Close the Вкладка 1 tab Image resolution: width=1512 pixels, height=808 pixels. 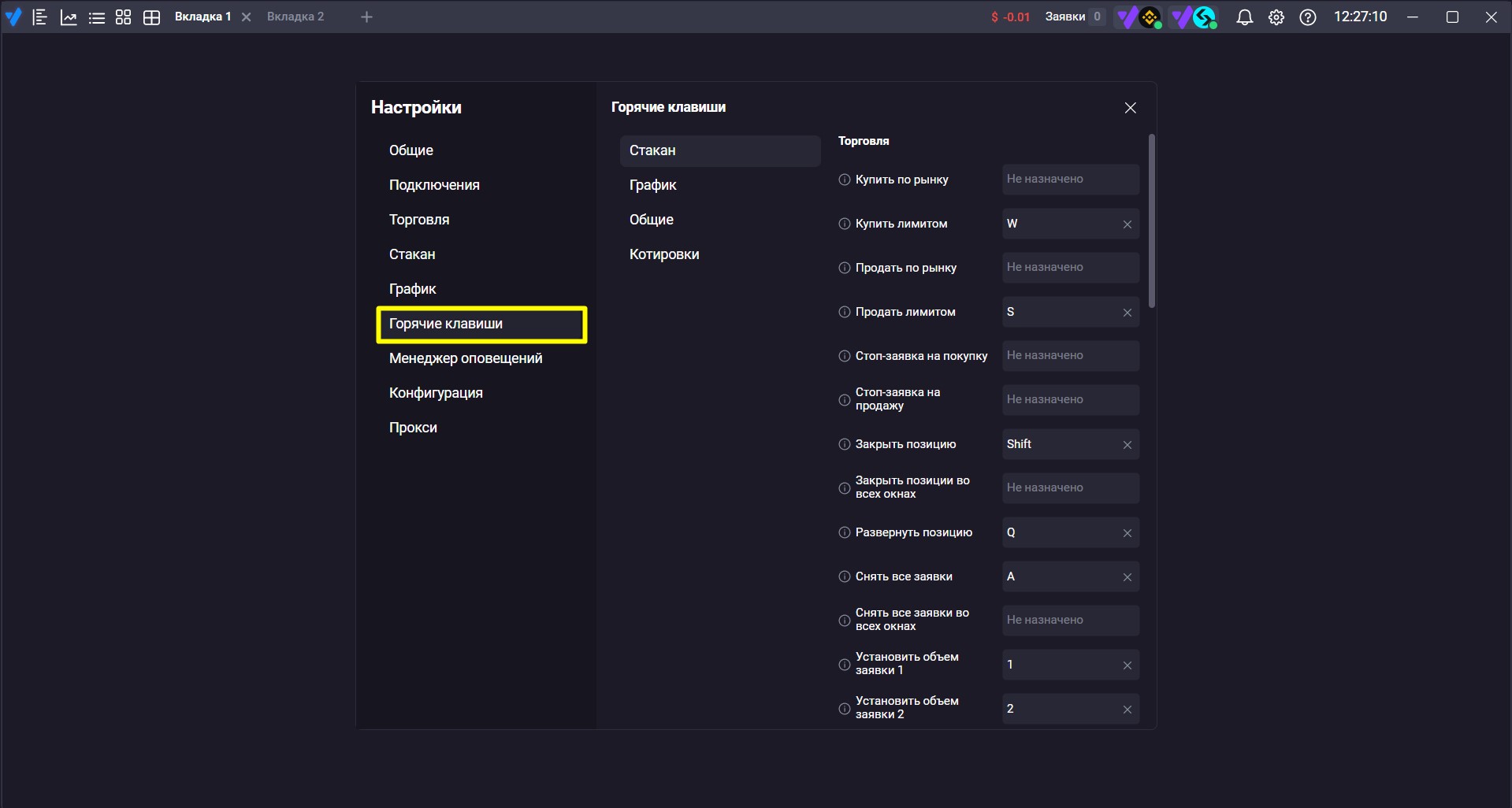click(x=246, y=17)
